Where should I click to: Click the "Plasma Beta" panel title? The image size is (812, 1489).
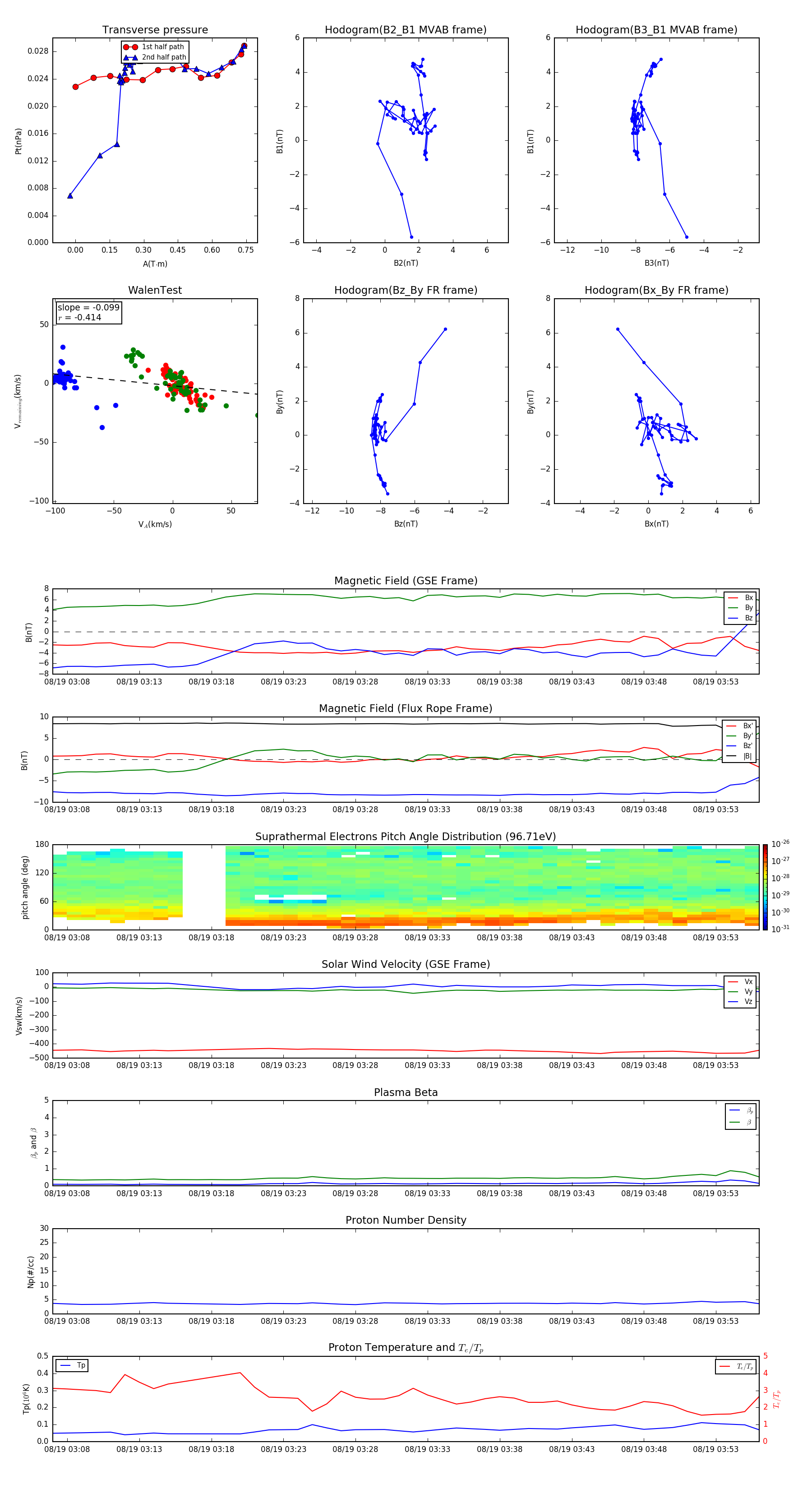point(406,1093)
